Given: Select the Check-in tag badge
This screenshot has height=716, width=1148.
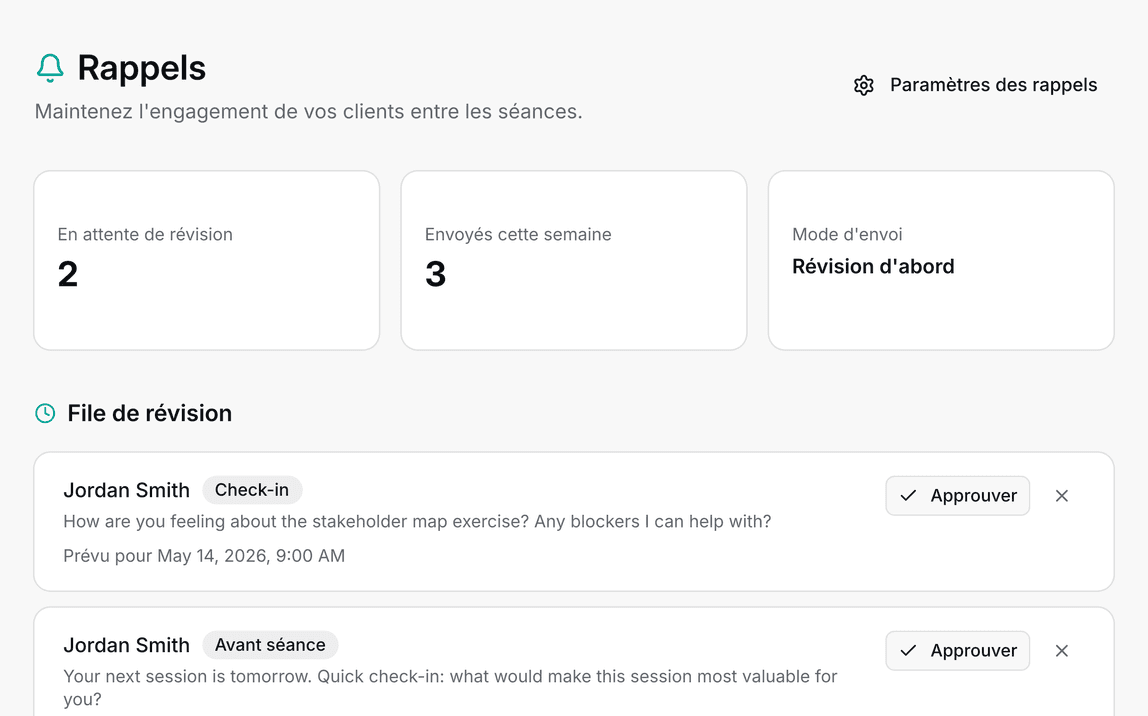Looking at the screenshot, I should [252, 490].
